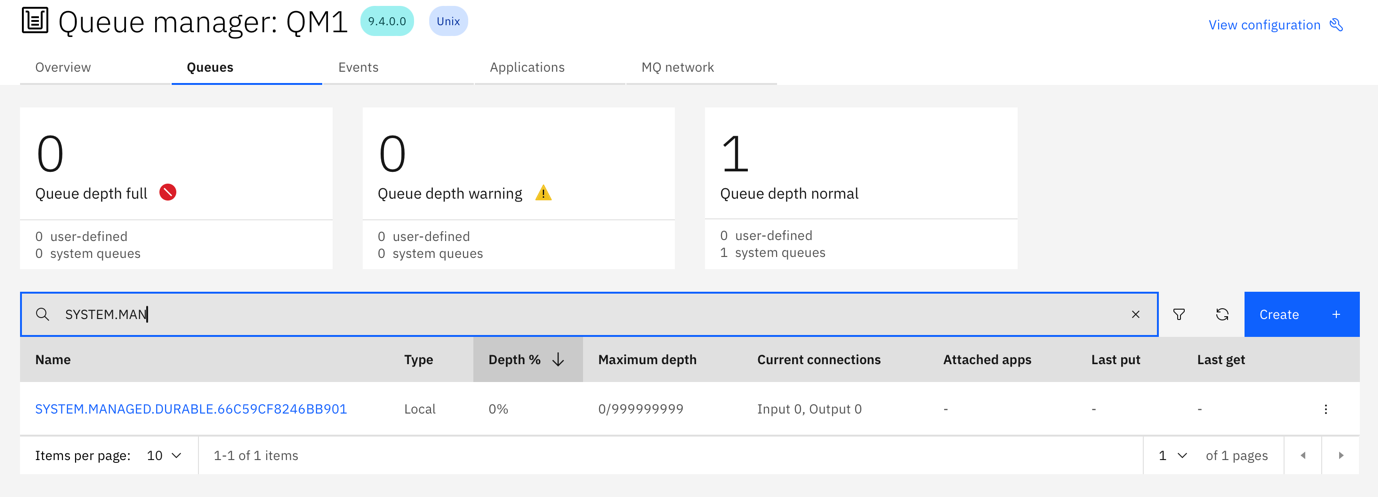Image resolution: width=1378 pixels, height=497 pixels.
Task: Open the row overflow actions menu
Action: tap(1326, 409)
